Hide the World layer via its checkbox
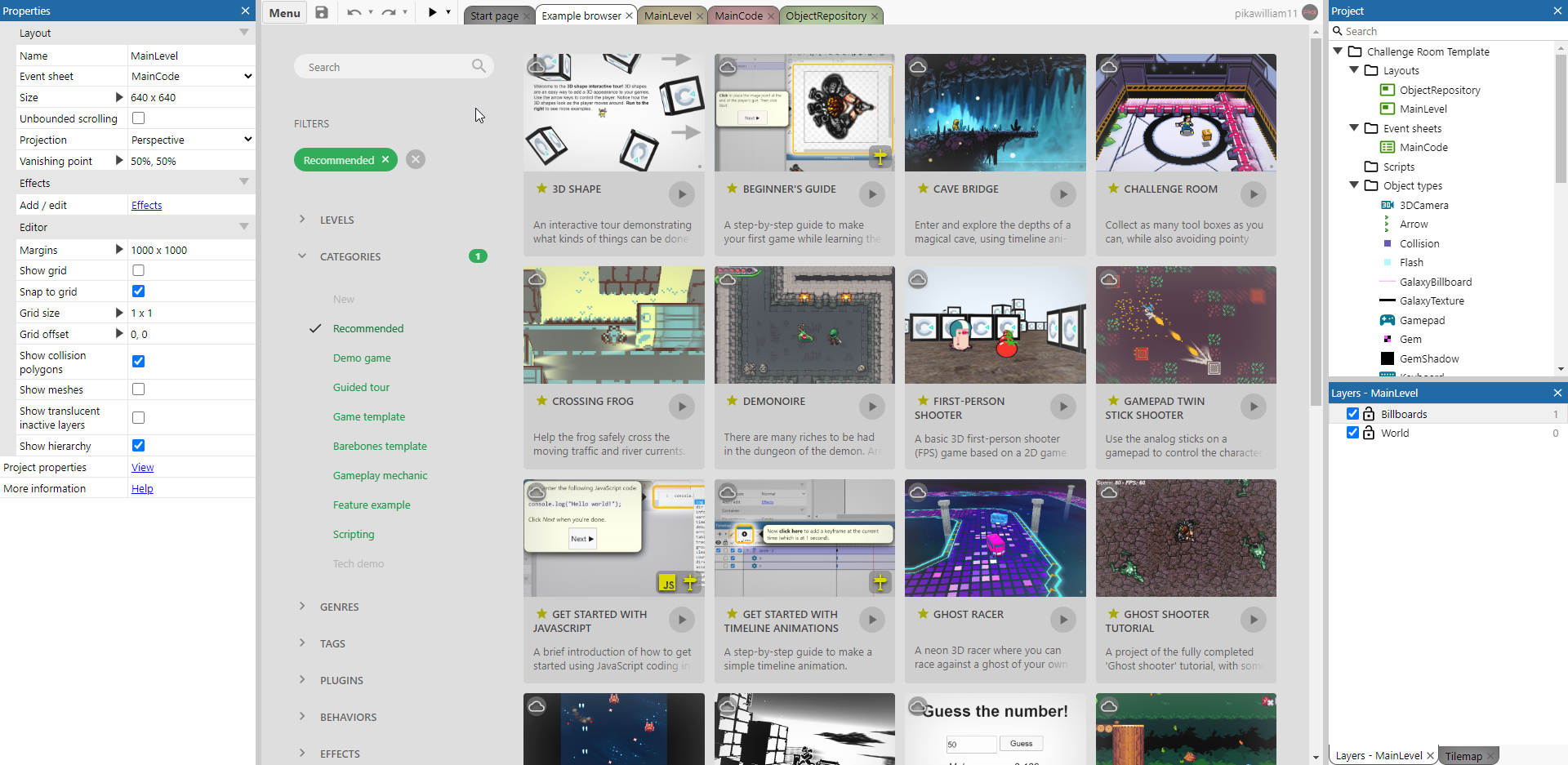This screenshot has width=1568, height=765. click(x=1352, y=433)
